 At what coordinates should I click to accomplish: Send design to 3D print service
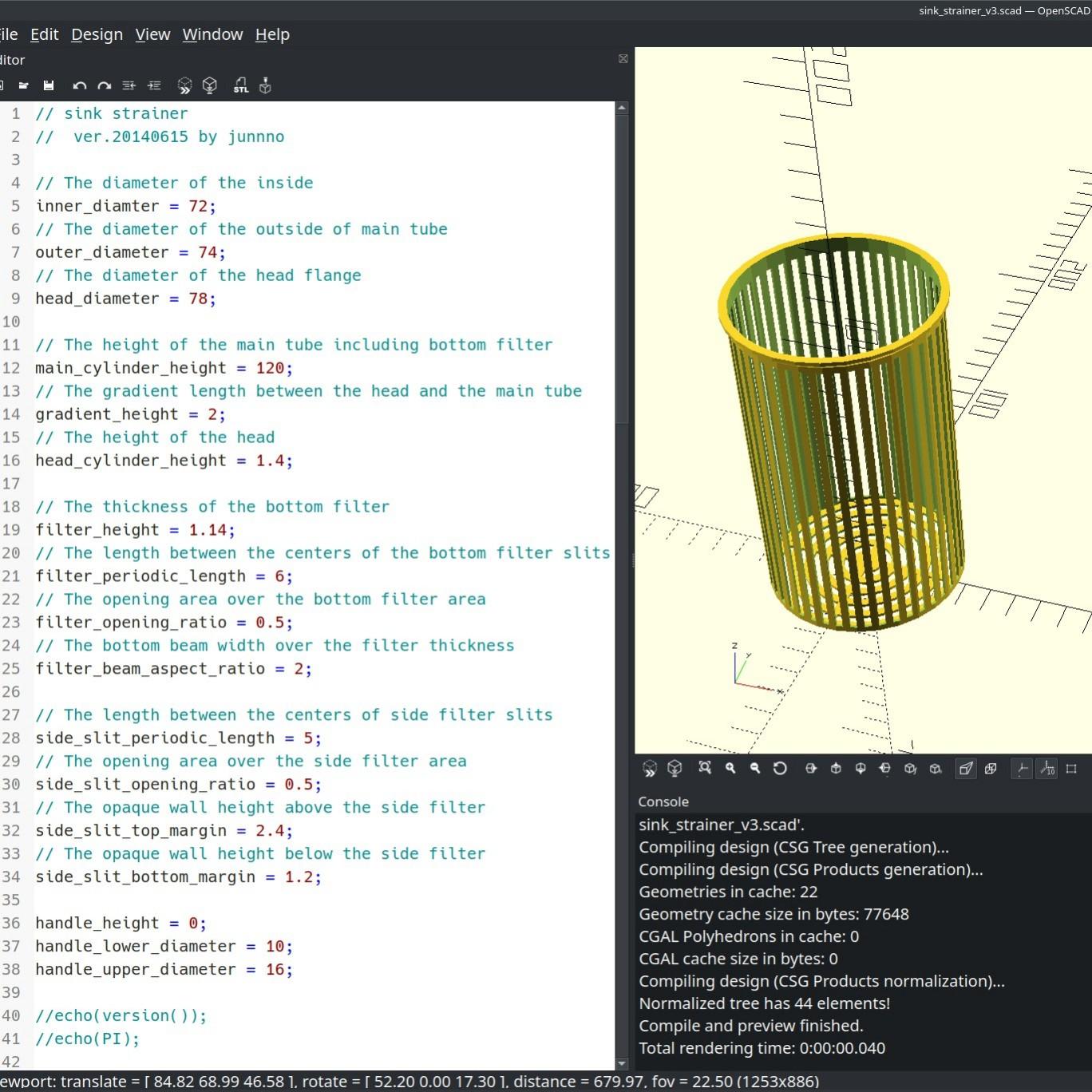pos(265,85)
